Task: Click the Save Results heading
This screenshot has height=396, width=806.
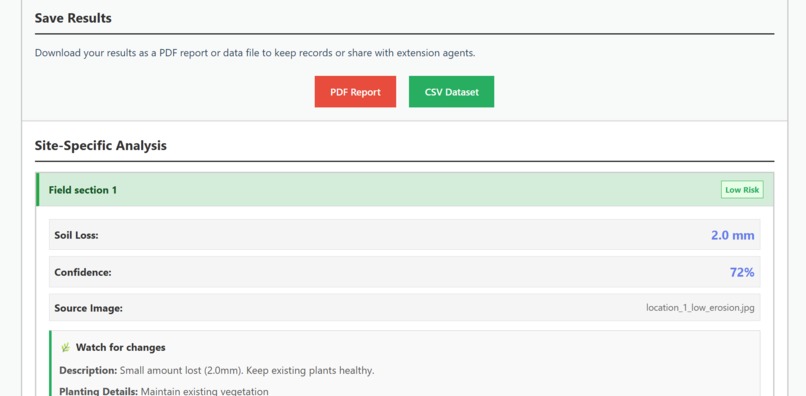Action: click(73, 18)
